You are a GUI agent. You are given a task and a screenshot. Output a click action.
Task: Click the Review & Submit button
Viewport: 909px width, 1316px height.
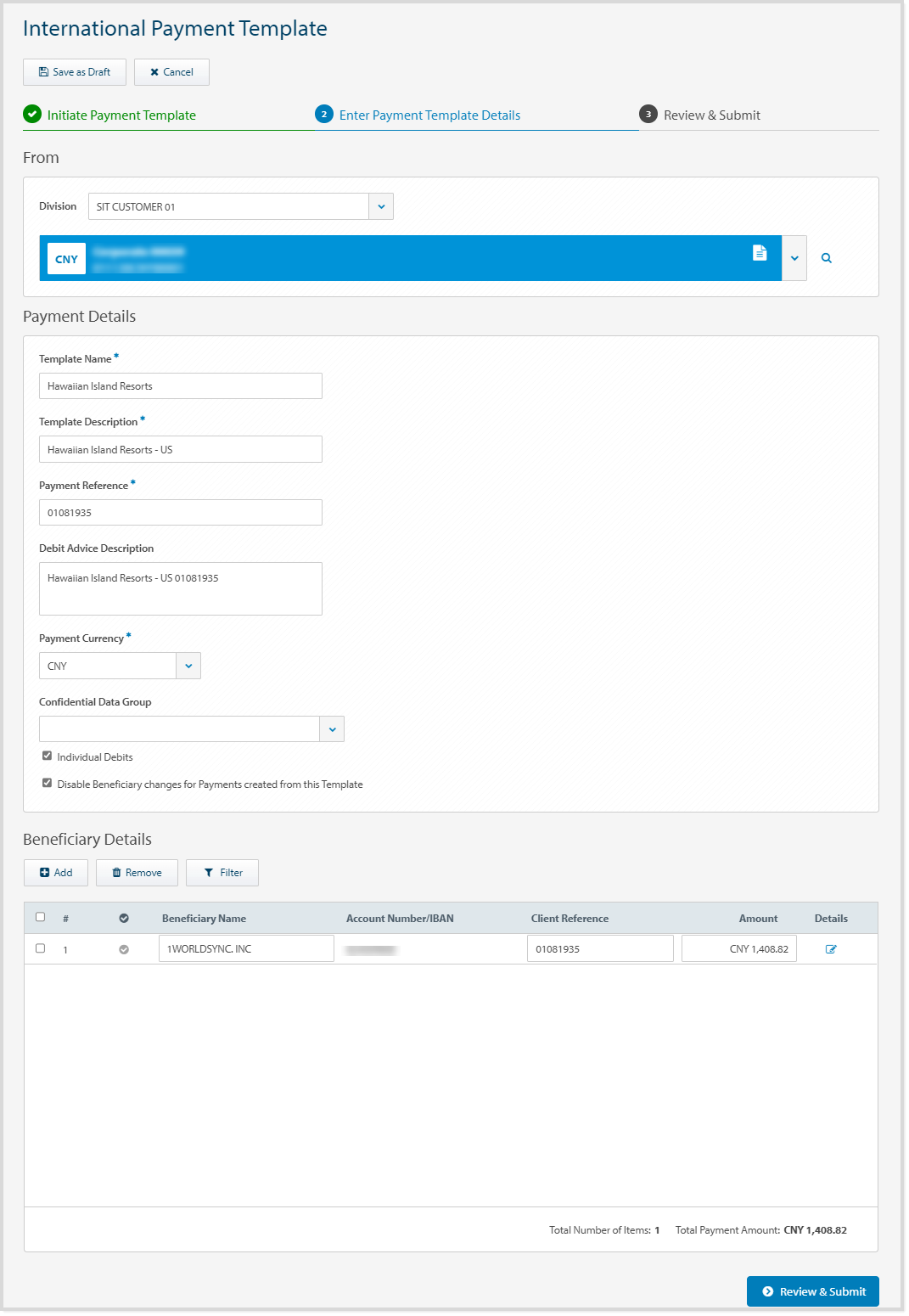(812, 1291)
